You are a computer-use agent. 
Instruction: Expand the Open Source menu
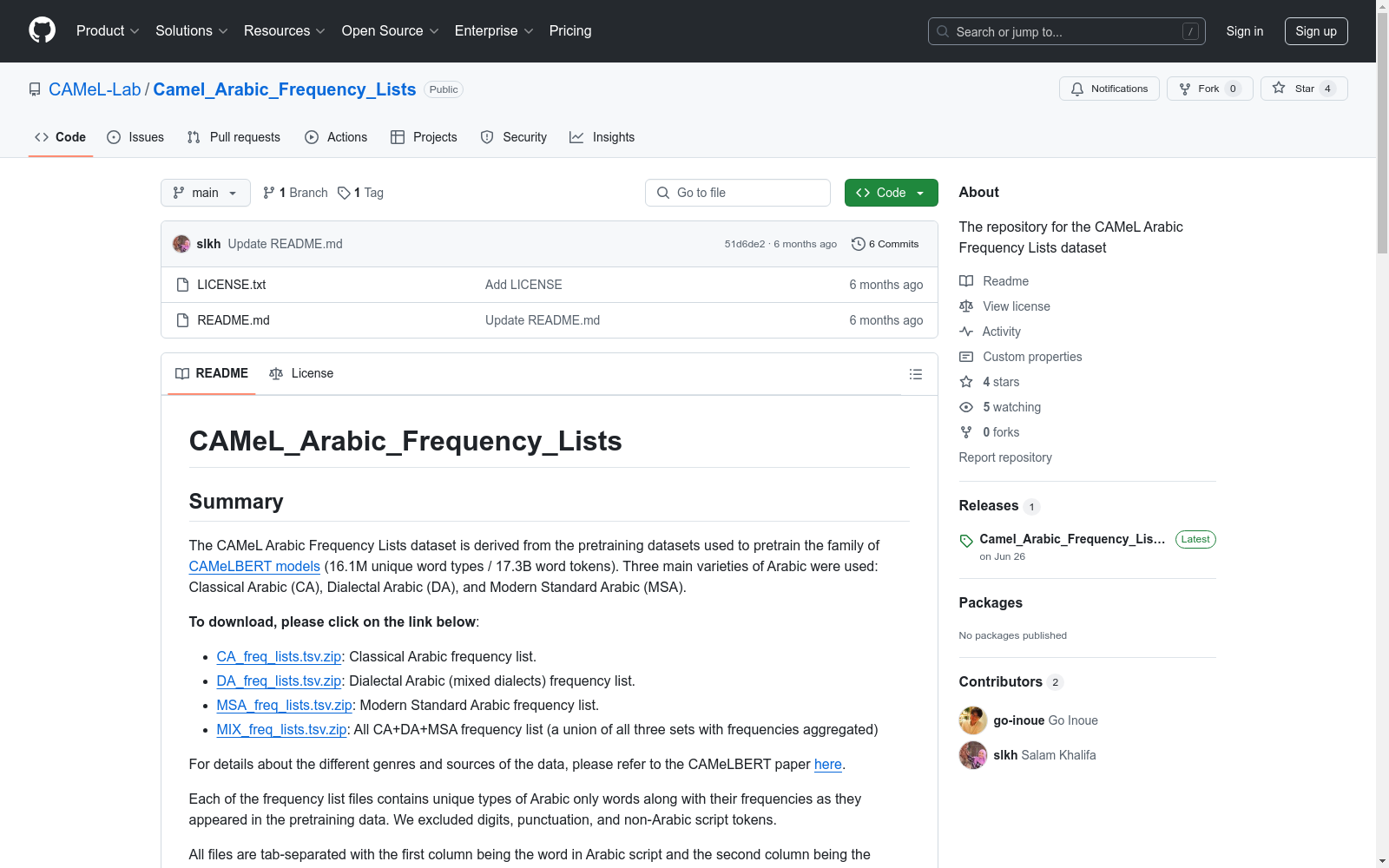[391, 30]
